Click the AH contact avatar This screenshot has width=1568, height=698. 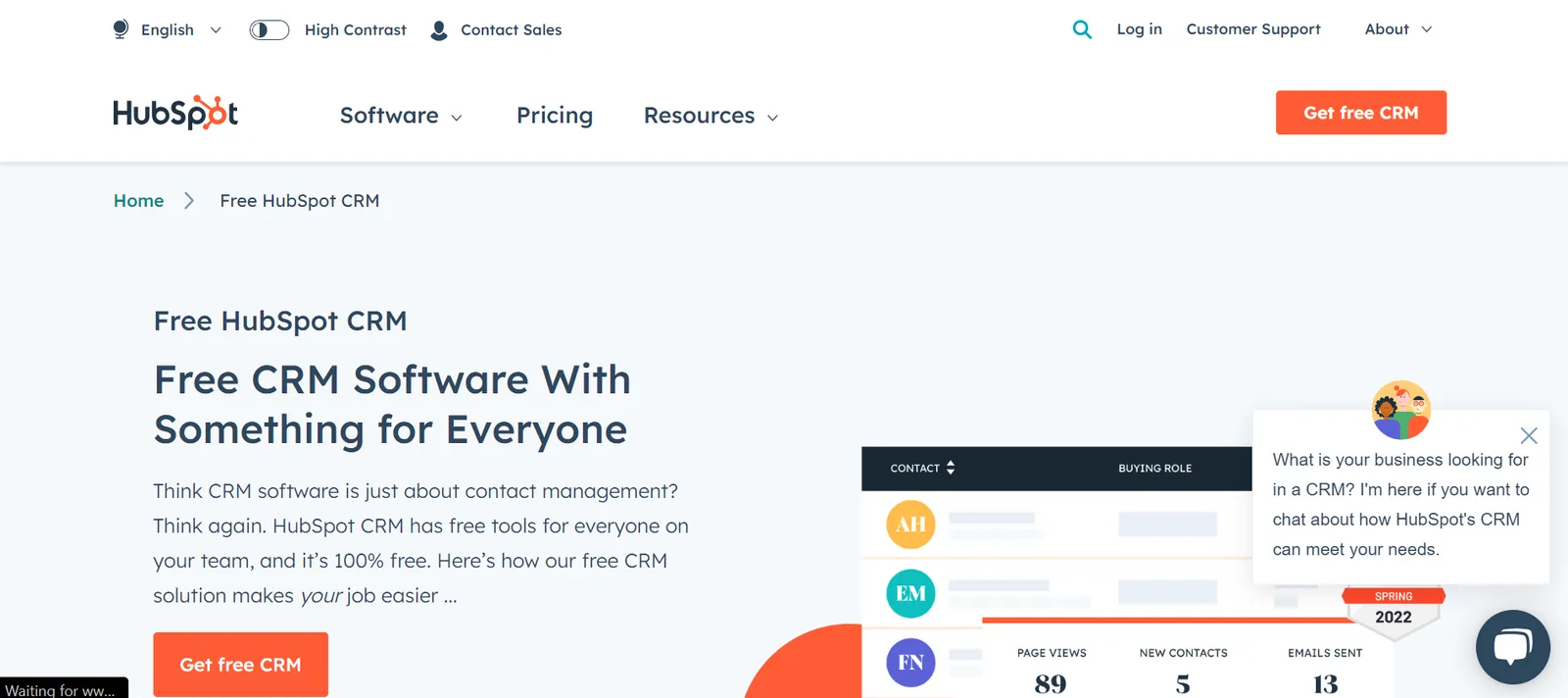coord(910,524)
